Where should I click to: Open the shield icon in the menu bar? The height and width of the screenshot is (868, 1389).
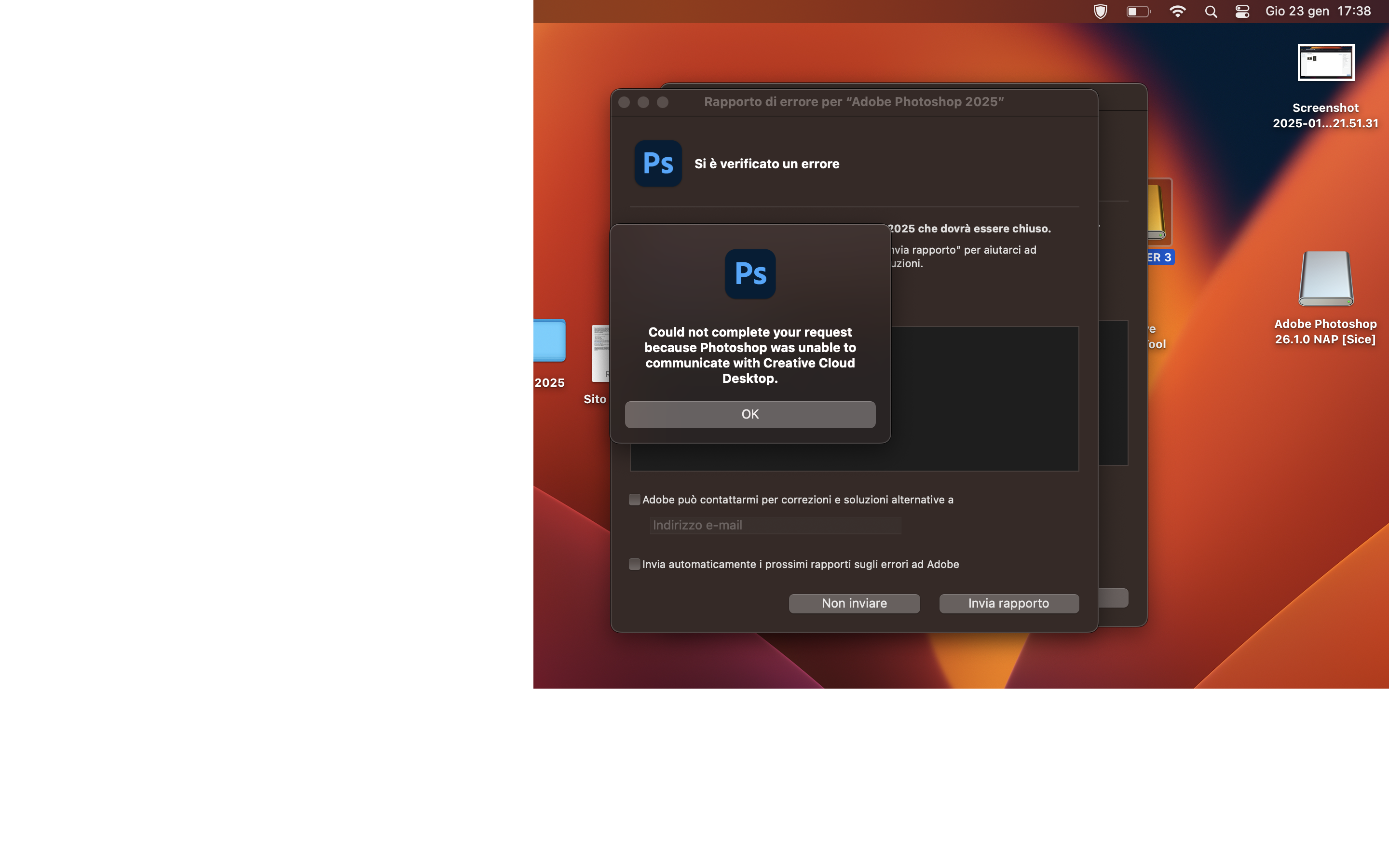pyautogui.click(x=1100, y=12)
